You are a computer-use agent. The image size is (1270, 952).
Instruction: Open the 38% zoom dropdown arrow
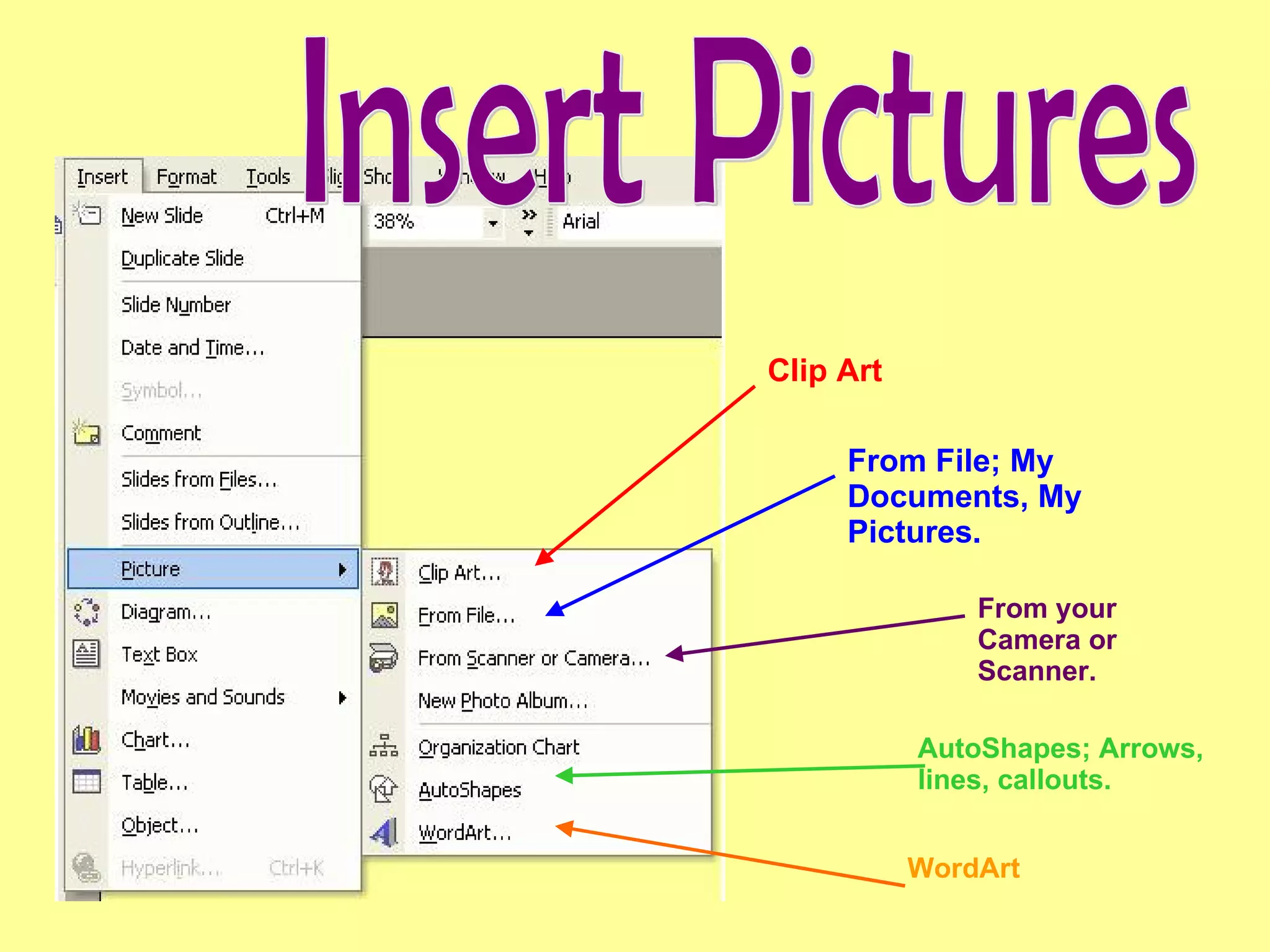(493, 223)
